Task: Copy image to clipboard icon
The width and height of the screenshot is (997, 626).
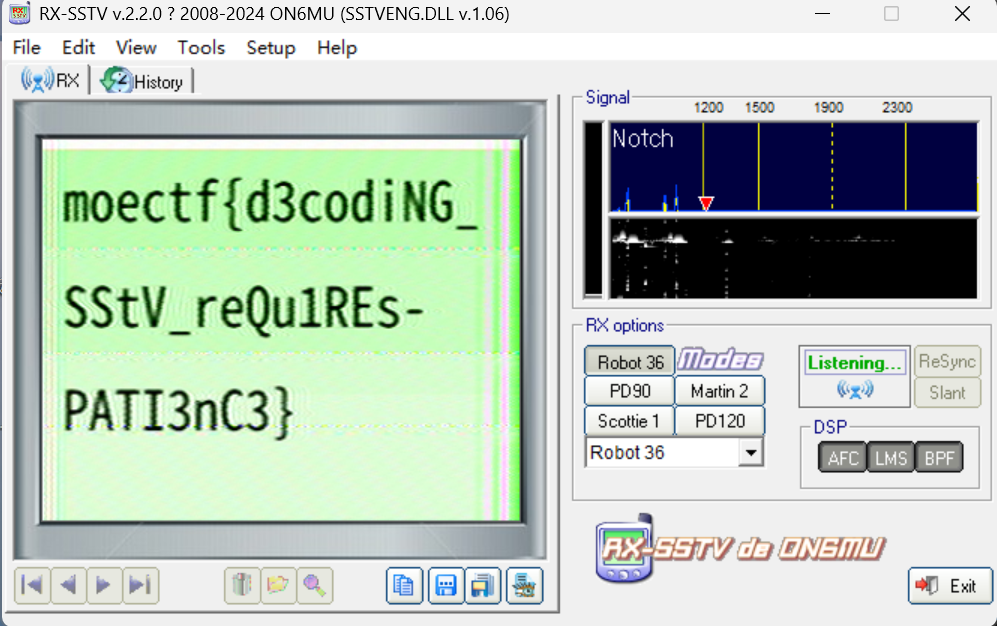Action: coord(404,585)
